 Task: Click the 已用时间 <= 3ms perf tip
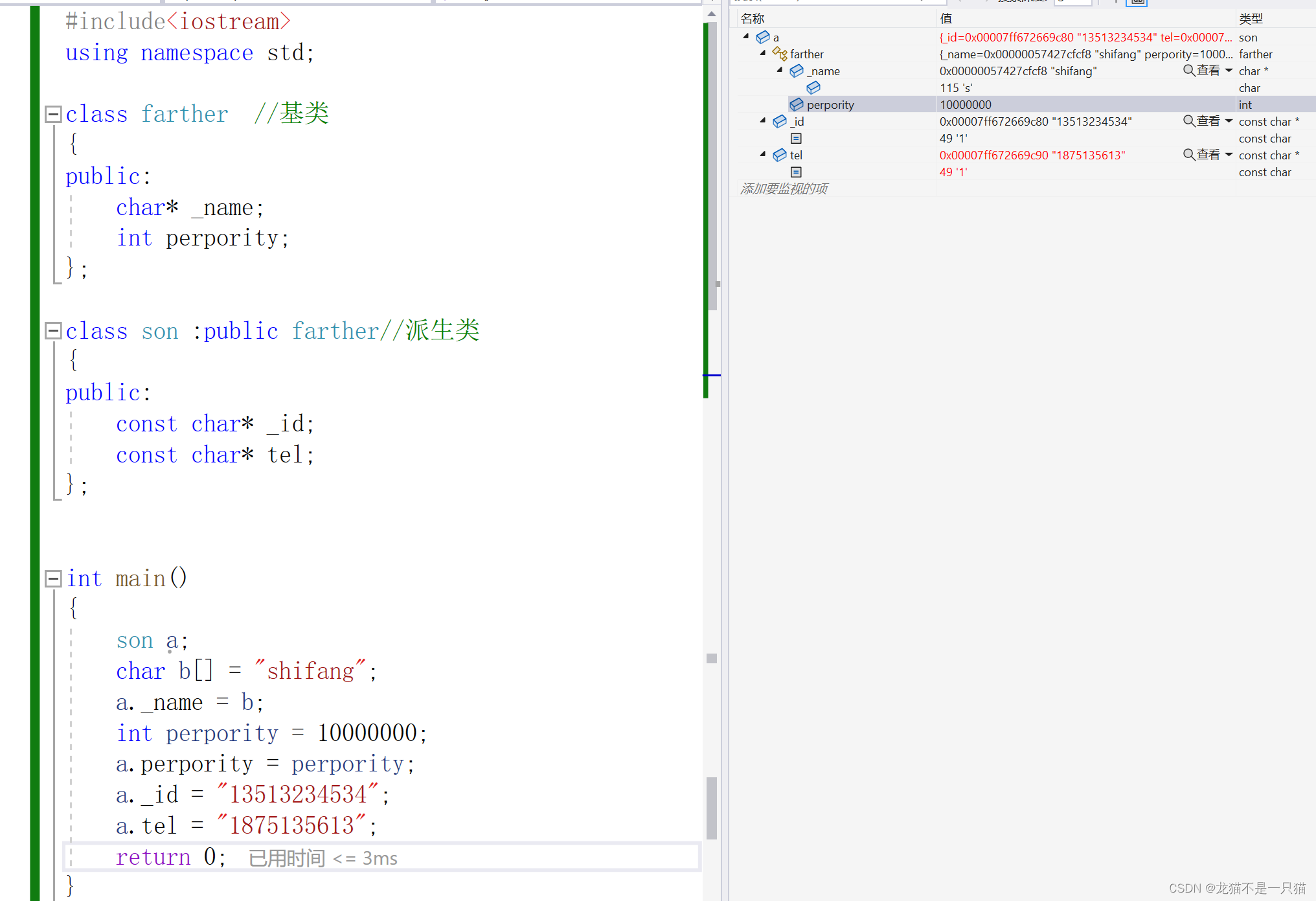click(x=323, y=858)
